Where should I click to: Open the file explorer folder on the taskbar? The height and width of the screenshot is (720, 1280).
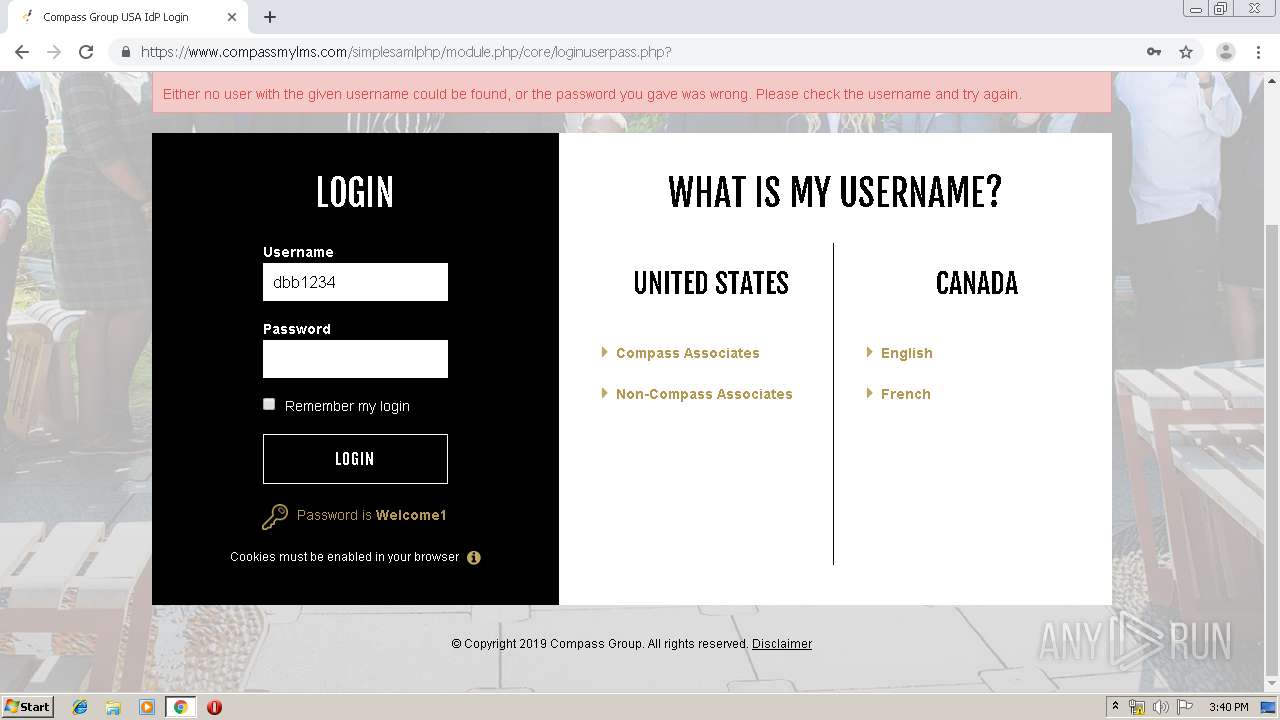pos(113,707)
